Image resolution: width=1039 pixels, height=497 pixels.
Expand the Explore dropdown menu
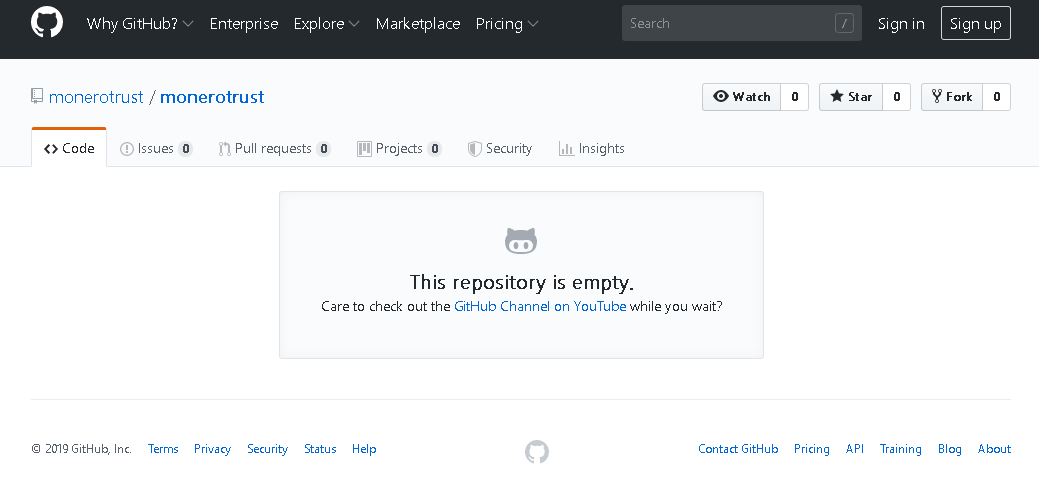327,24
